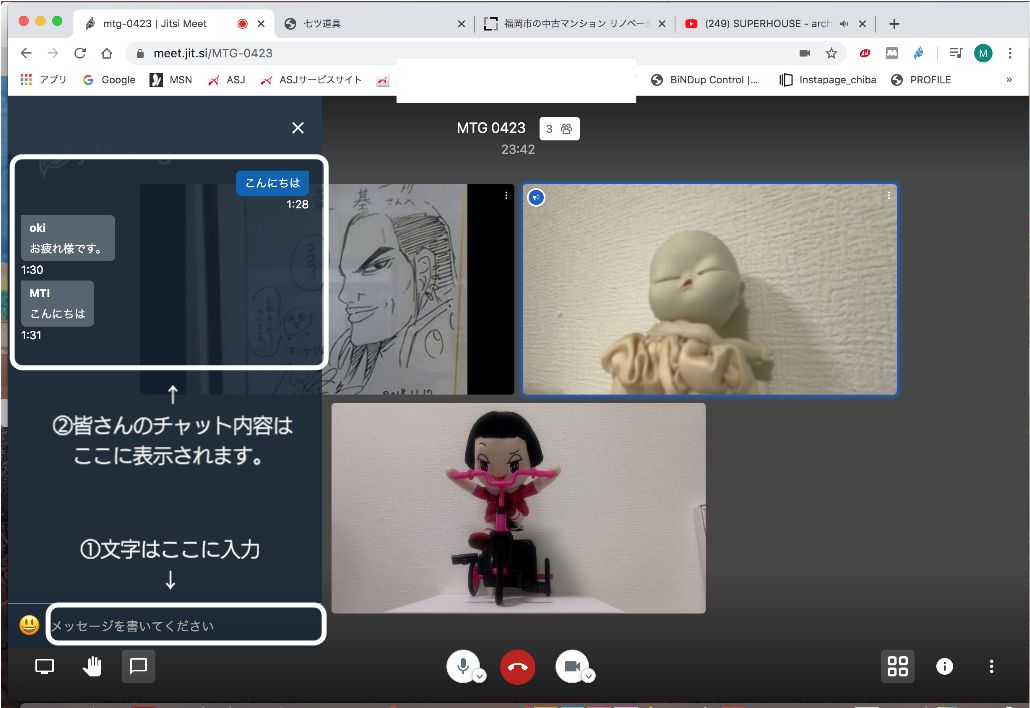Switch to 福岡市の中古マンション tab
The image size is (1030, 708).
tap(575, 24)
